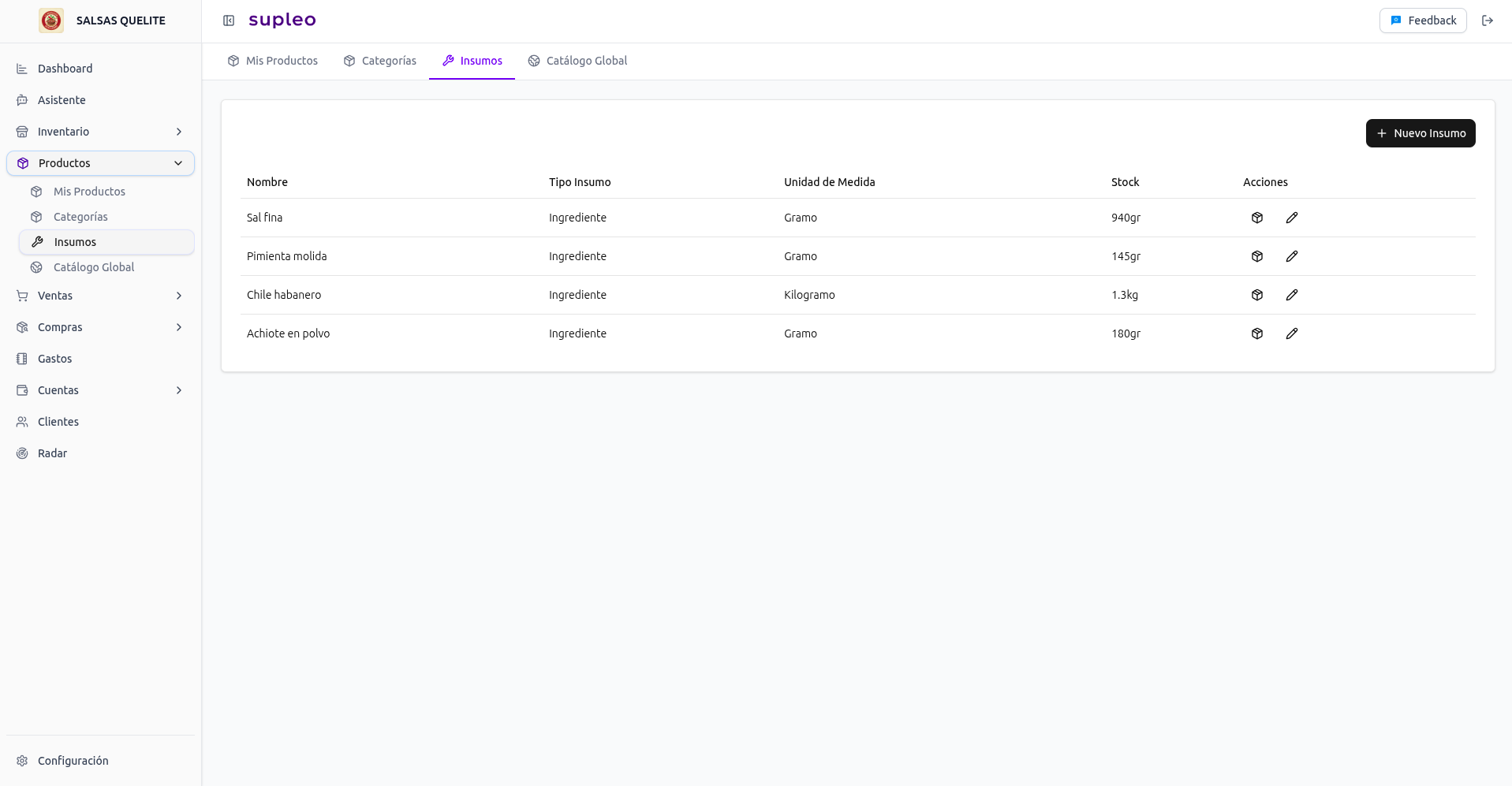Open the Feedback button
Viewport: 1512px width, 786px height.
coord(1422,20)
